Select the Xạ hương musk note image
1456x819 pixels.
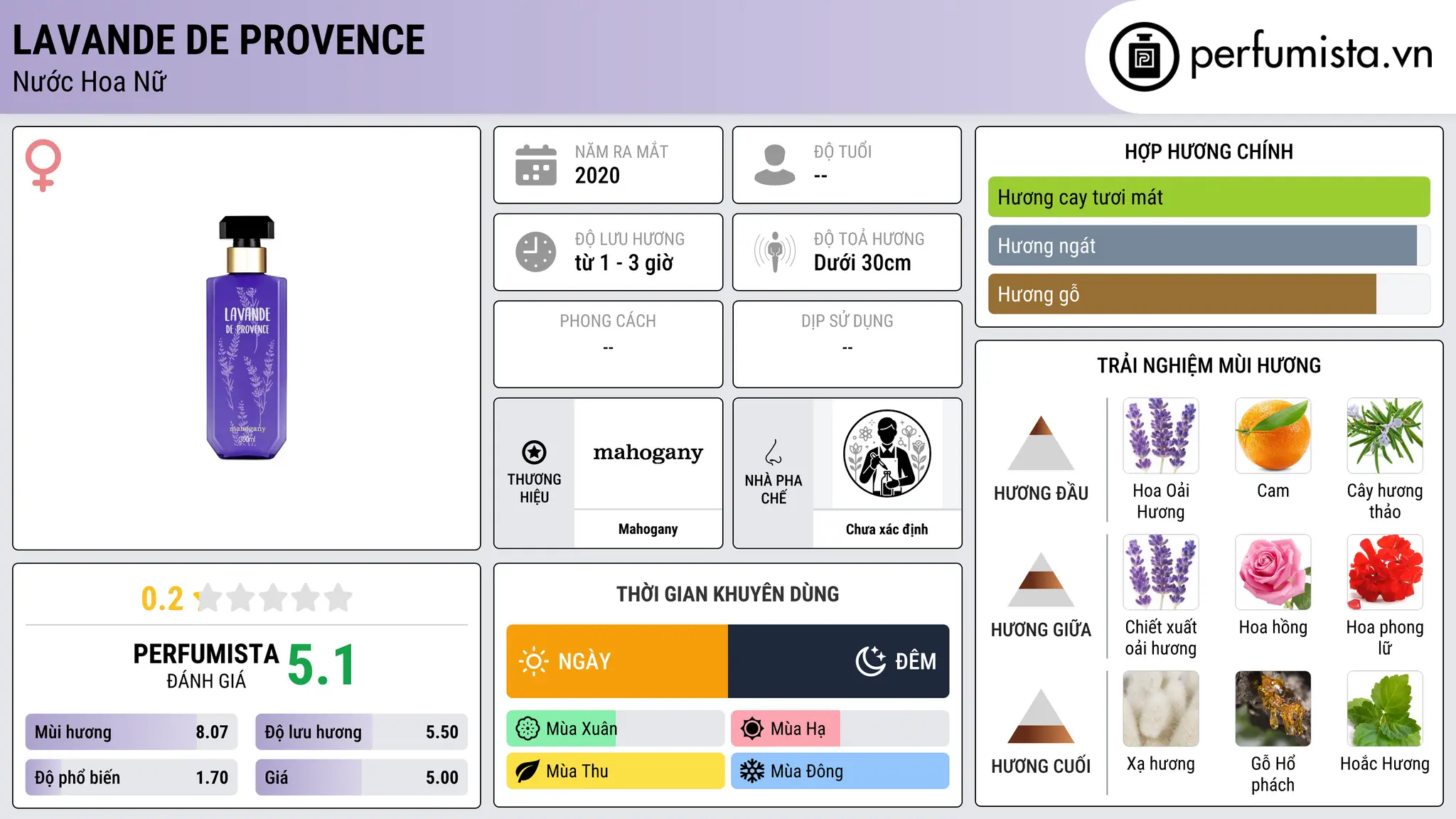tap(1161, 709)
